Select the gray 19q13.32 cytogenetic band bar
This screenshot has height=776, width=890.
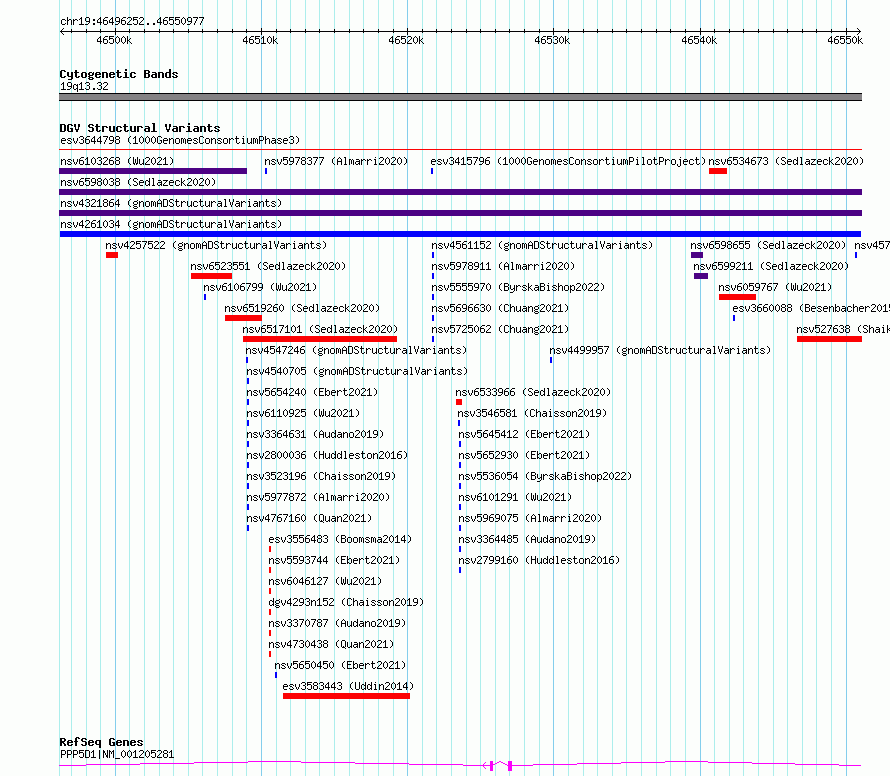(460, 97)
